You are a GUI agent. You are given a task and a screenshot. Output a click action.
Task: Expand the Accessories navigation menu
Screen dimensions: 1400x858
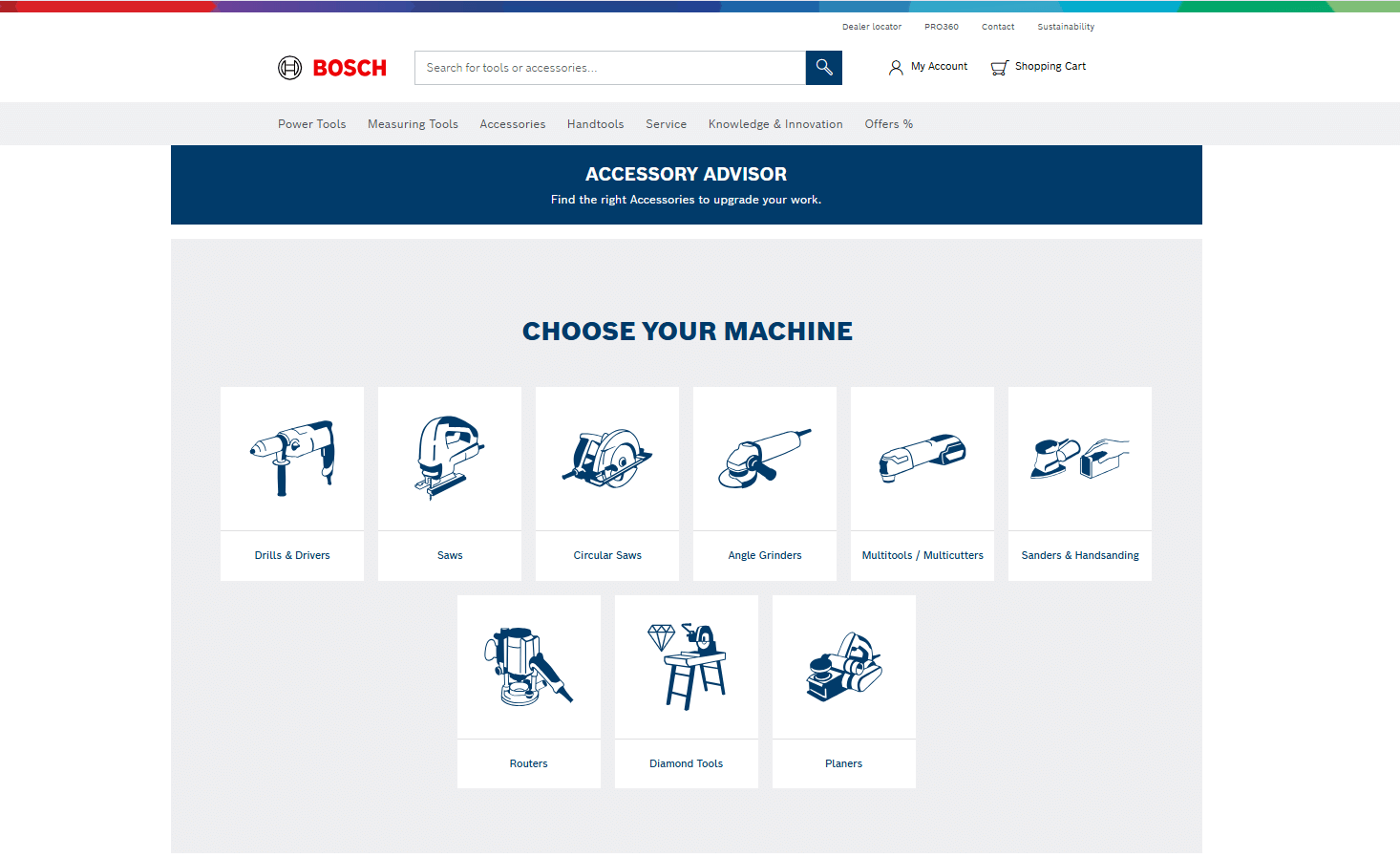point(513,124)
